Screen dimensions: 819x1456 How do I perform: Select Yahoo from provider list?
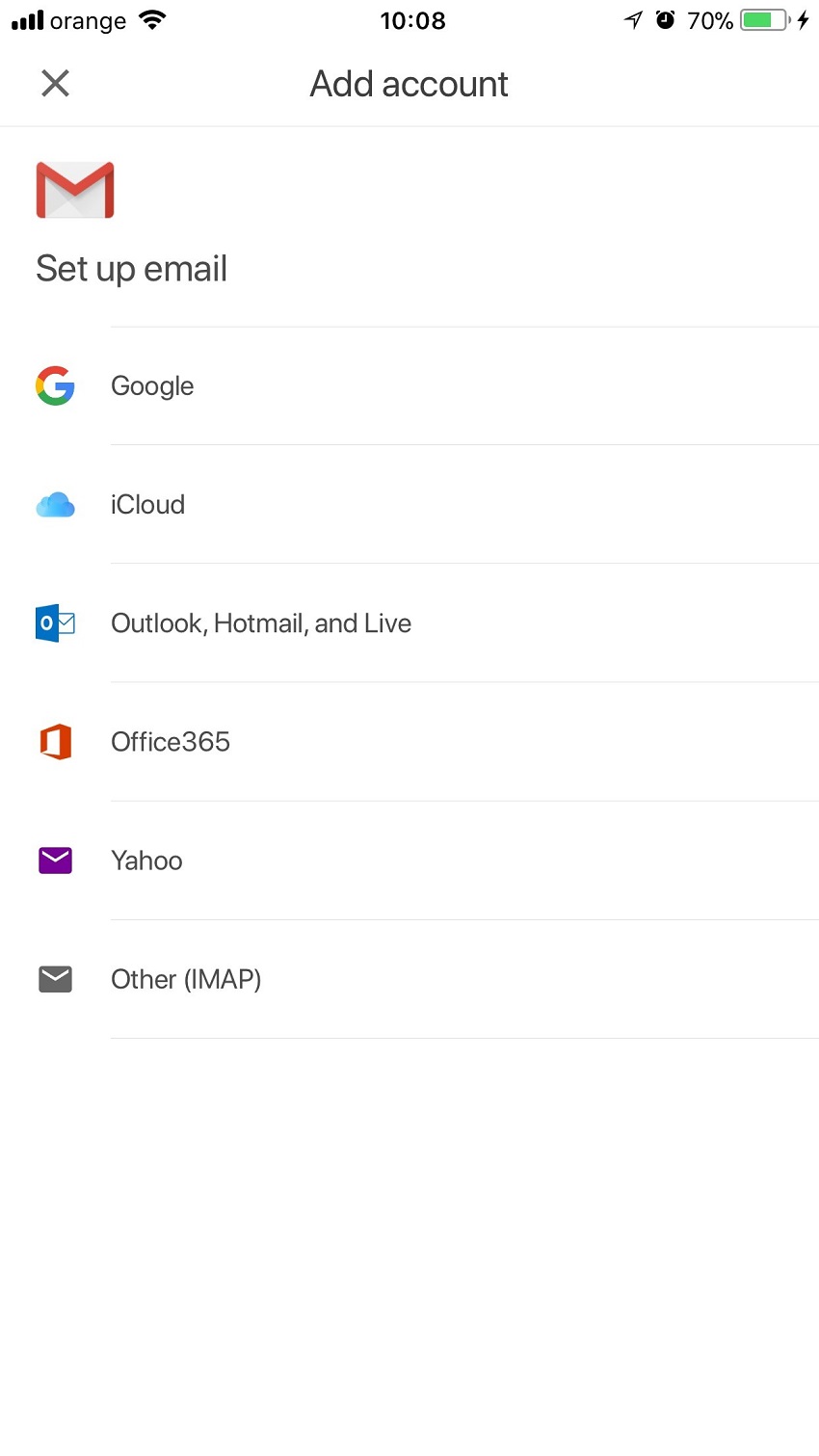pyautogui.click(x=146, y=860)
